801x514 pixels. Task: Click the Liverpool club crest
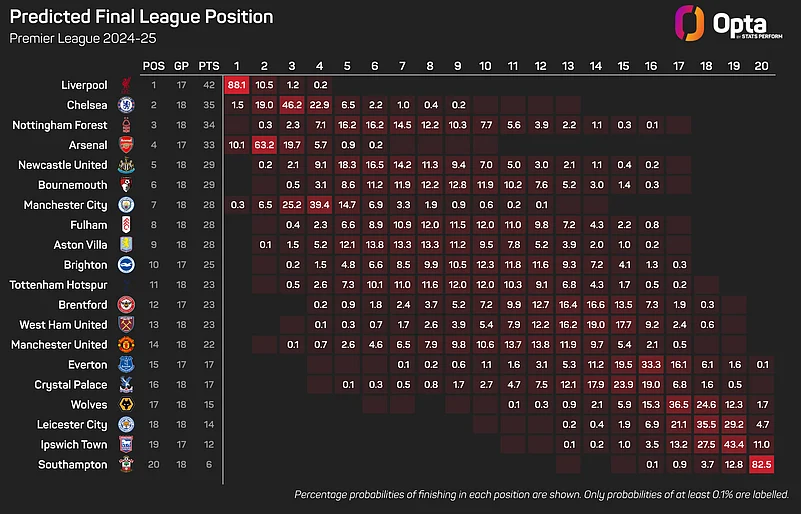pos(125,85)
